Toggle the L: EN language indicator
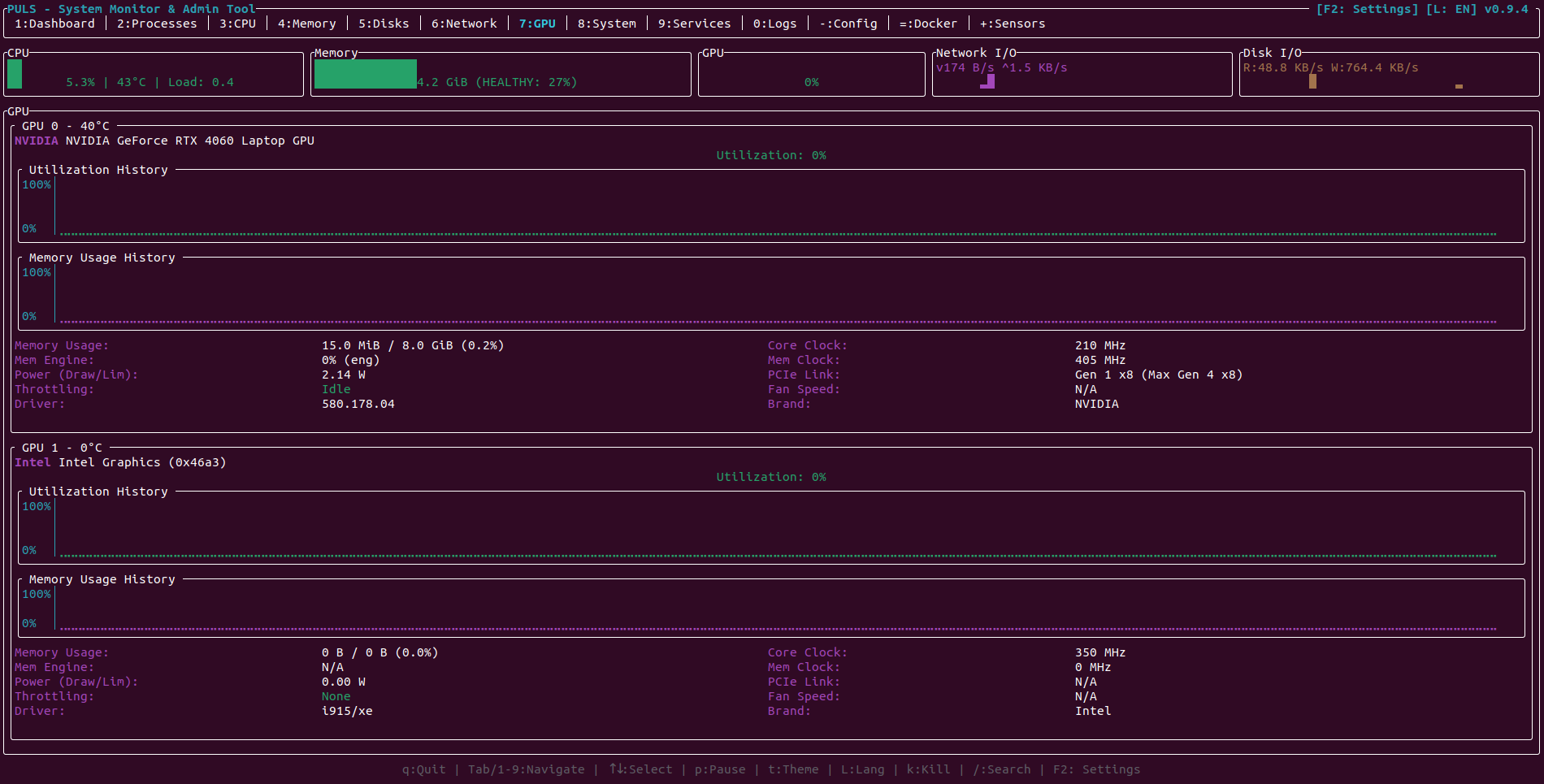Image resolution: width=1544 pixels, height=784 pixels. (1451, 9)
